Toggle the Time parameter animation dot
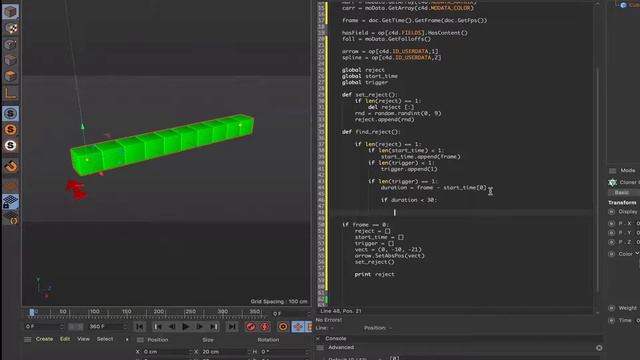The width and height of the screenshot is (640, 360). pos(611,320)
